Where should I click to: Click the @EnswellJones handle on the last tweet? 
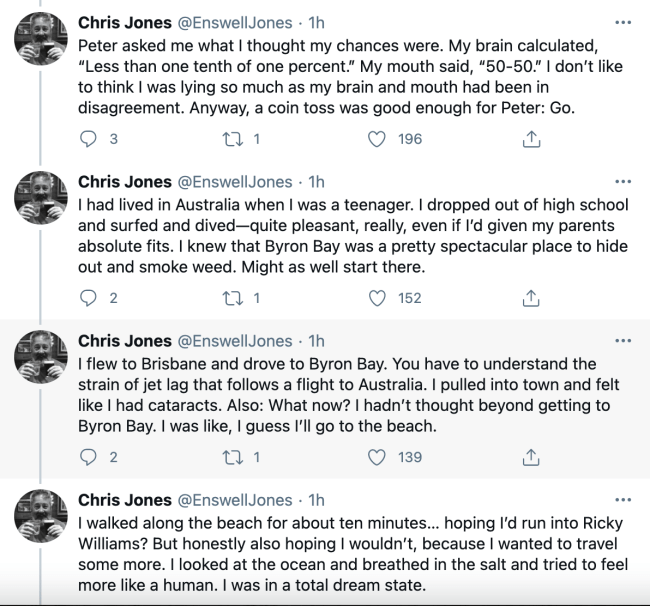pos(235,500)
